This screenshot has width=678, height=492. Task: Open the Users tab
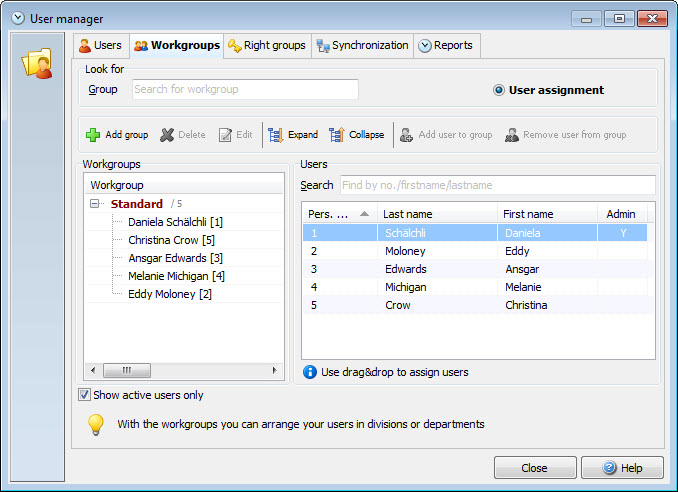point(101,45)
